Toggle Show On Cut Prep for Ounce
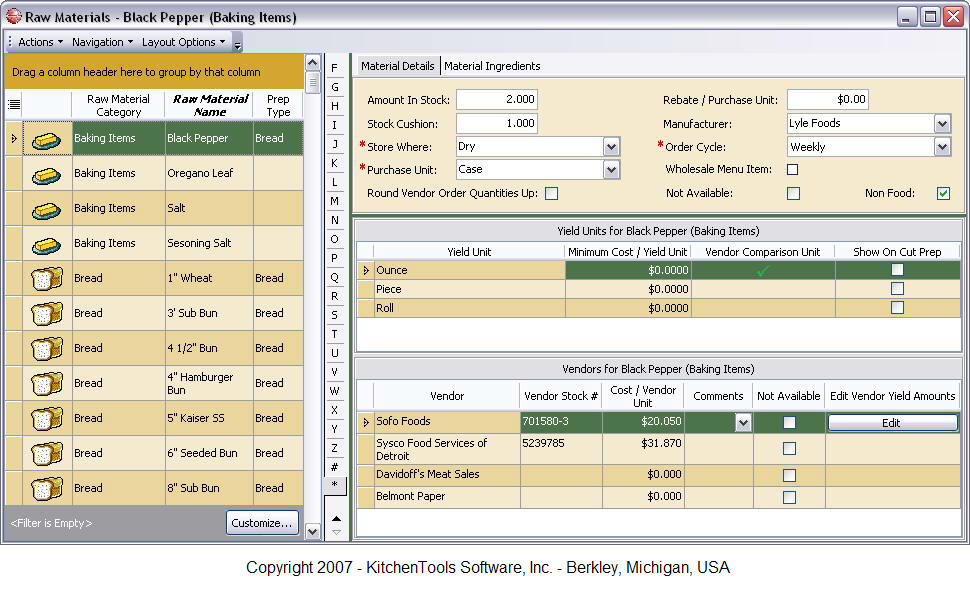The image size is (970, 594). coord(897,270)
